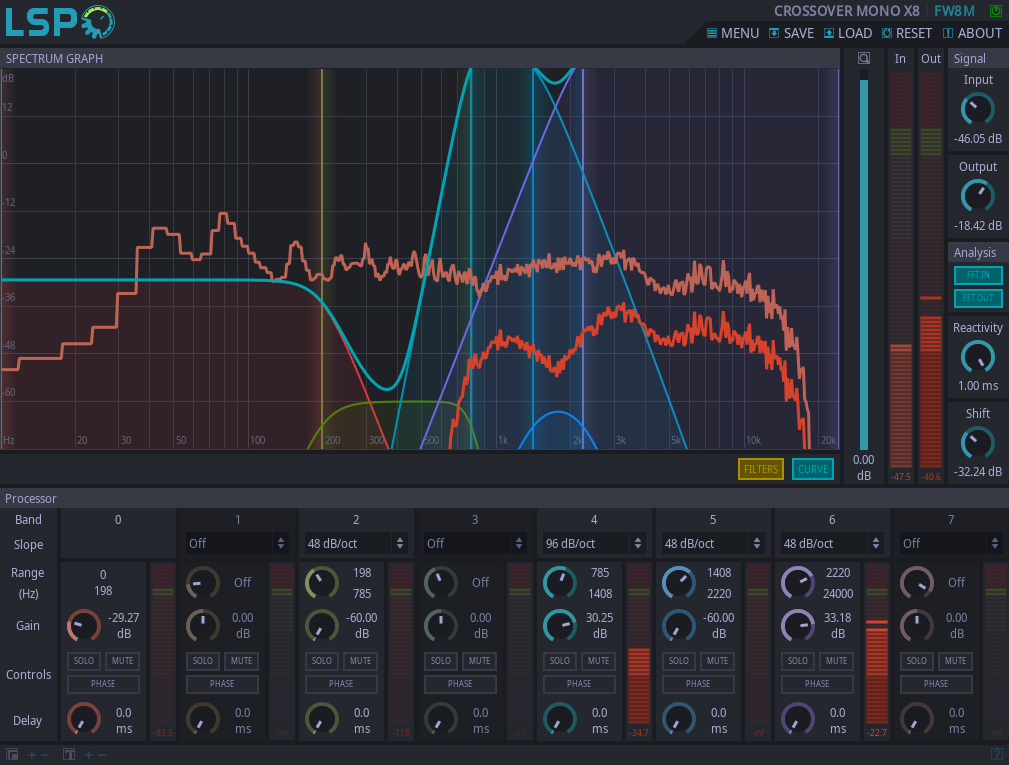Image resolution: width=1009 pixels, height=765 pixels.
Task: Click the 1.00 ms reactivity value
Action: point(977,386)
